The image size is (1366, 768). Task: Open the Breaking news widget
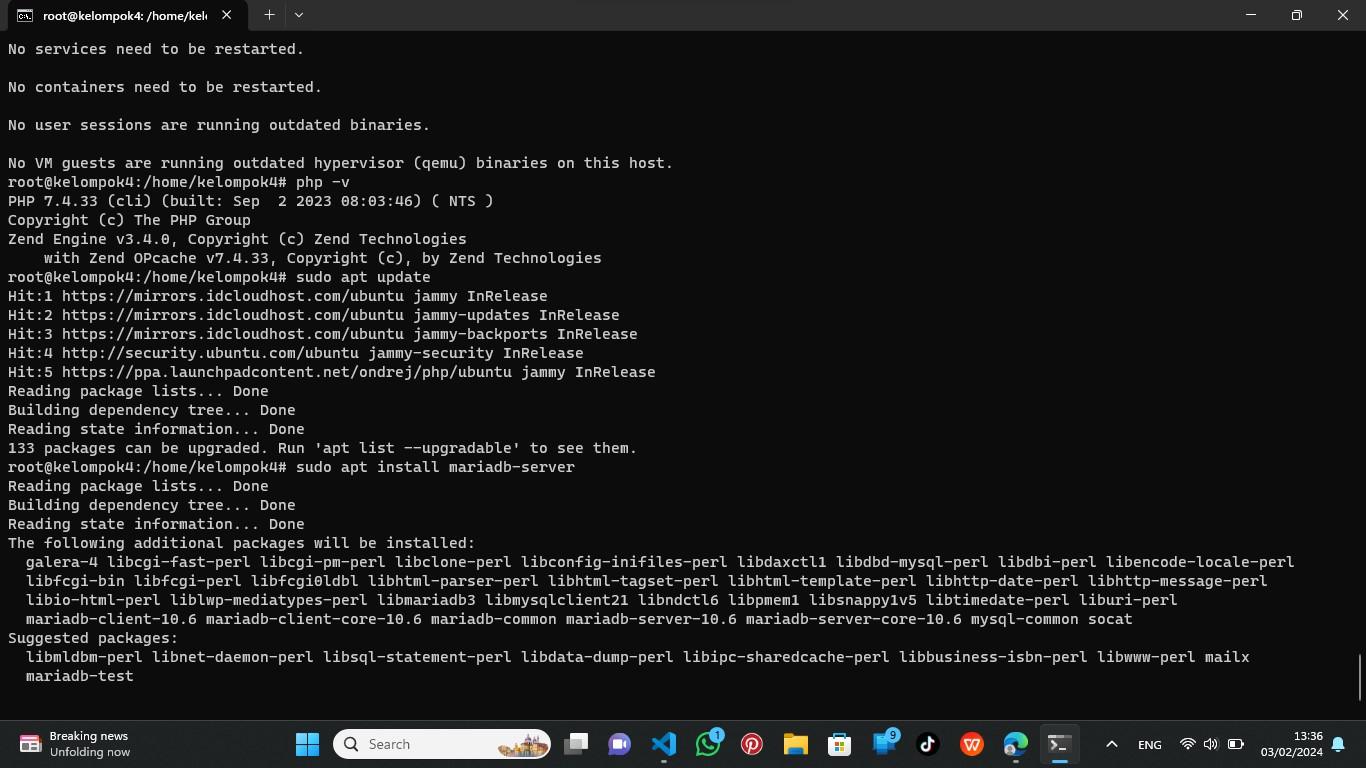[x=75, y=744]
